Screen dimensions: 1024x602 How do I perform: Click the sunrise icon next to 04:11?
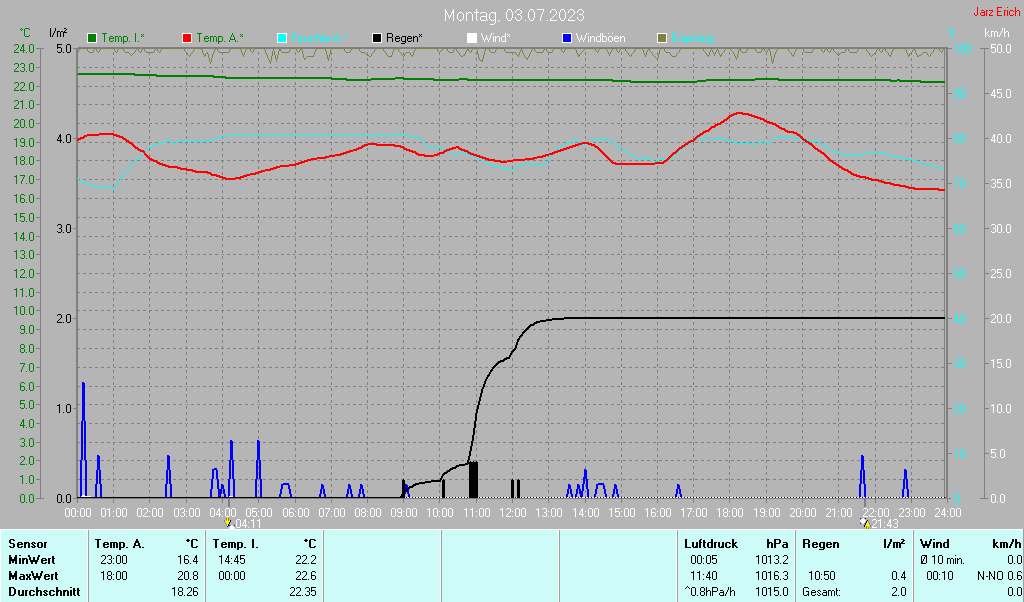tap(228, 523)
